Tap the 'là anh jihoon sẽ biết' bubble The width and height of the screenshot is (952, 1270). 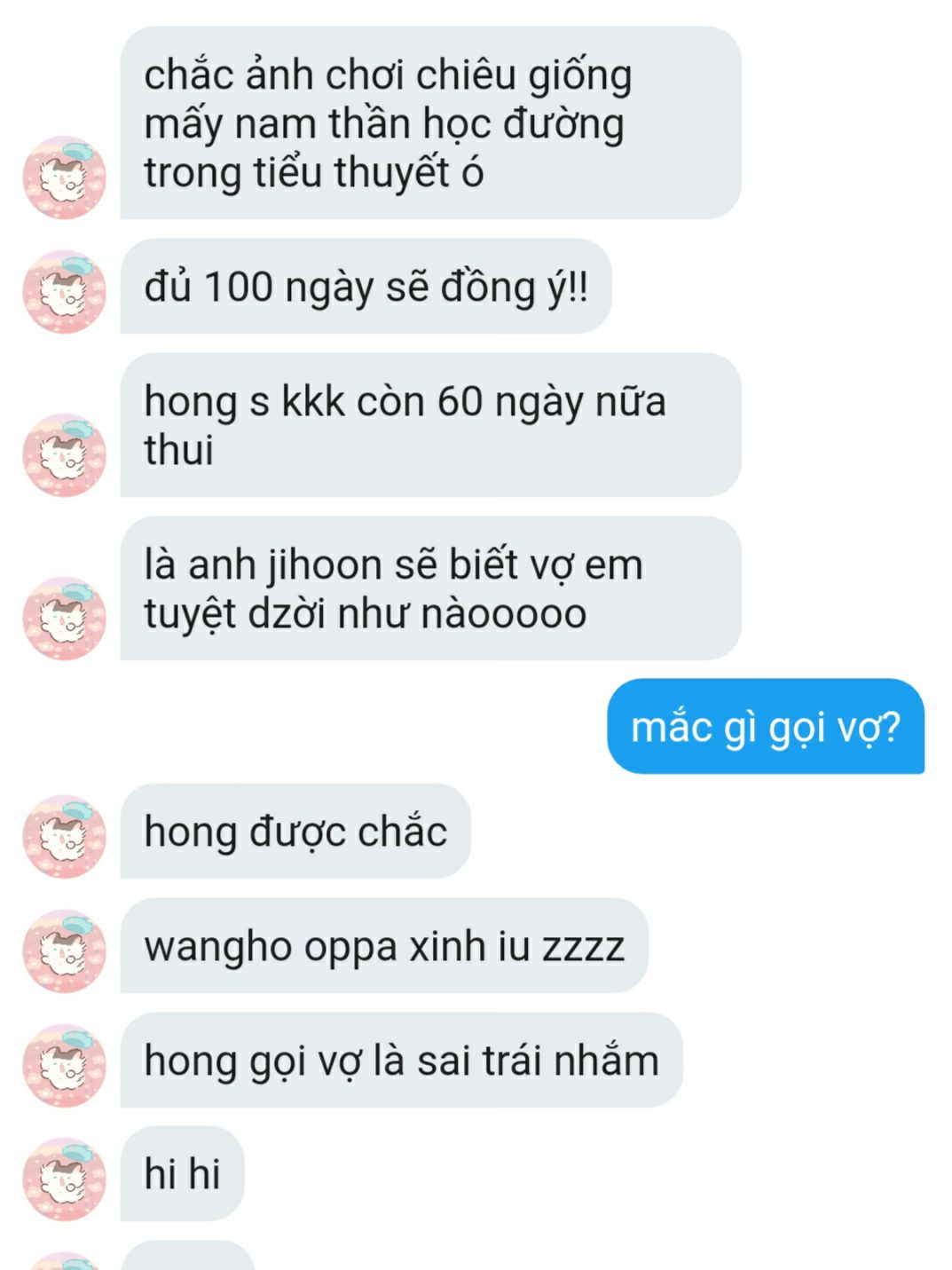point(430,588)
